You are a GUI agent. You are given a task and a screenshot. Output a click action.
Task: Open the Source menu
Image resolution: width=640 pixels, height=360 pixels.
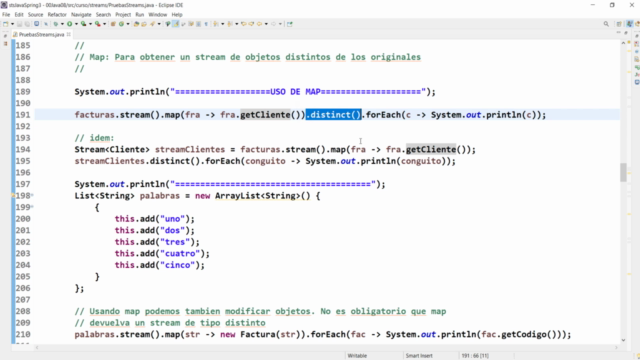pyautogui.click(x=35, y=14)
